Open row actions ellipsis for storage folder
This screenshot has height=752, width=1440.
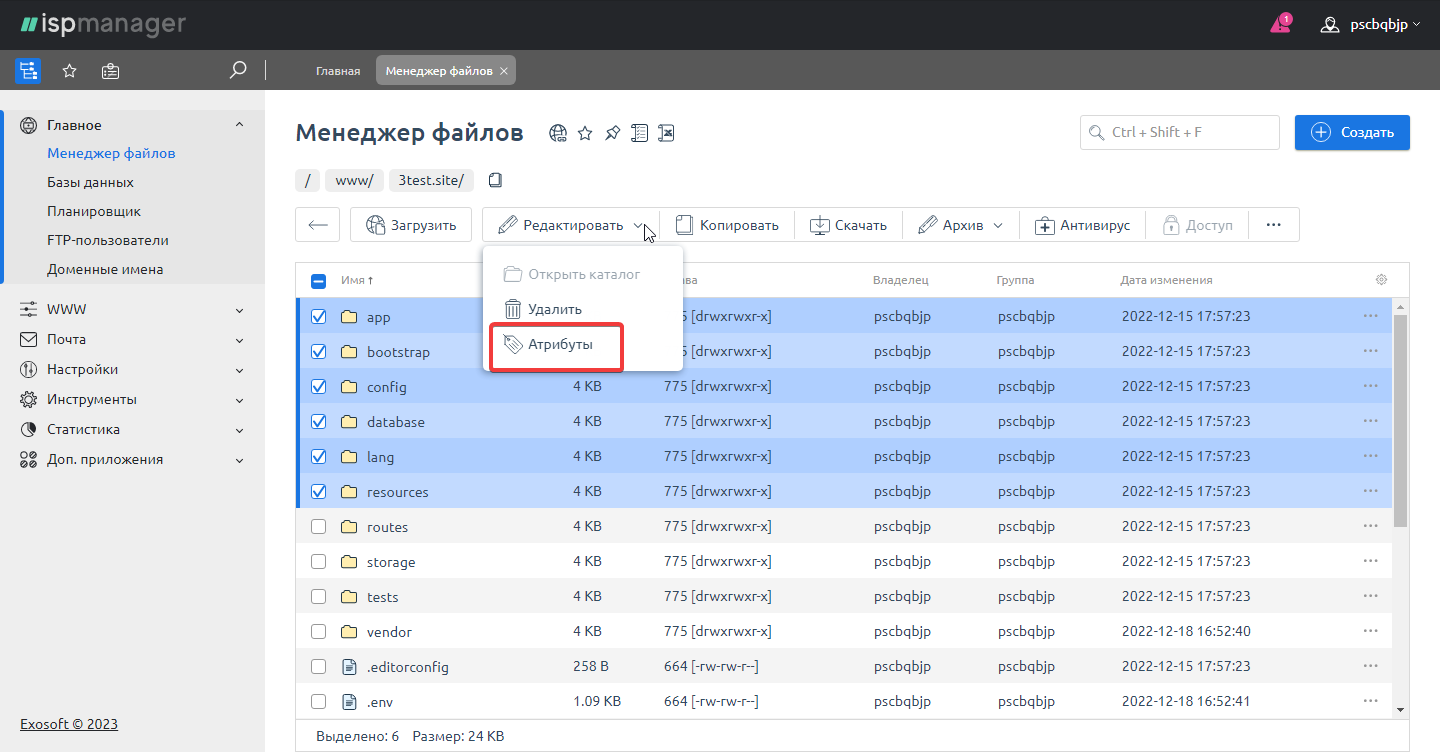pyautogui.click(x=1370, y=561)
